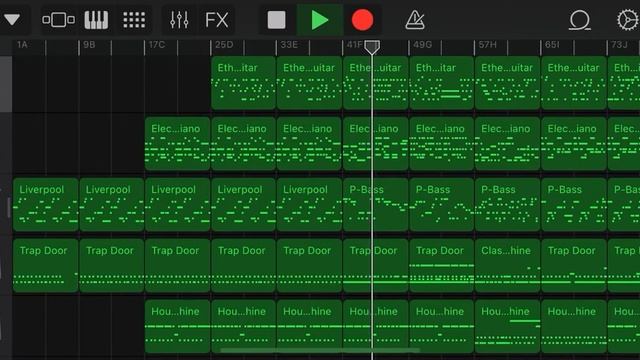640x360 pixels.
Task: Jump to section marker 25D
Action: [224, 44]
